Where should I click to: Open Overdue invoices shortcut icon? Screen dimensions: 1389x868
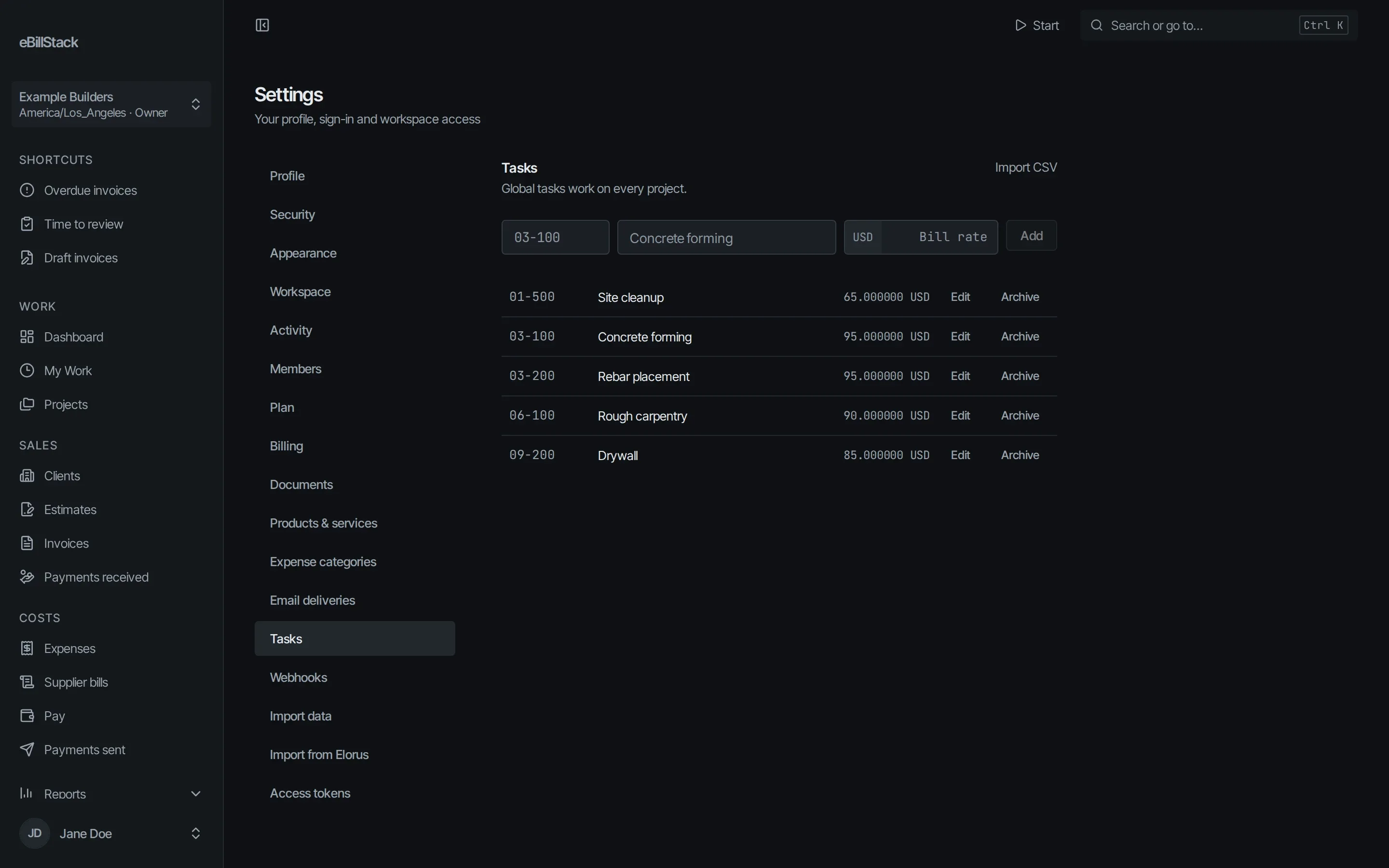click(x=27, y=190)
